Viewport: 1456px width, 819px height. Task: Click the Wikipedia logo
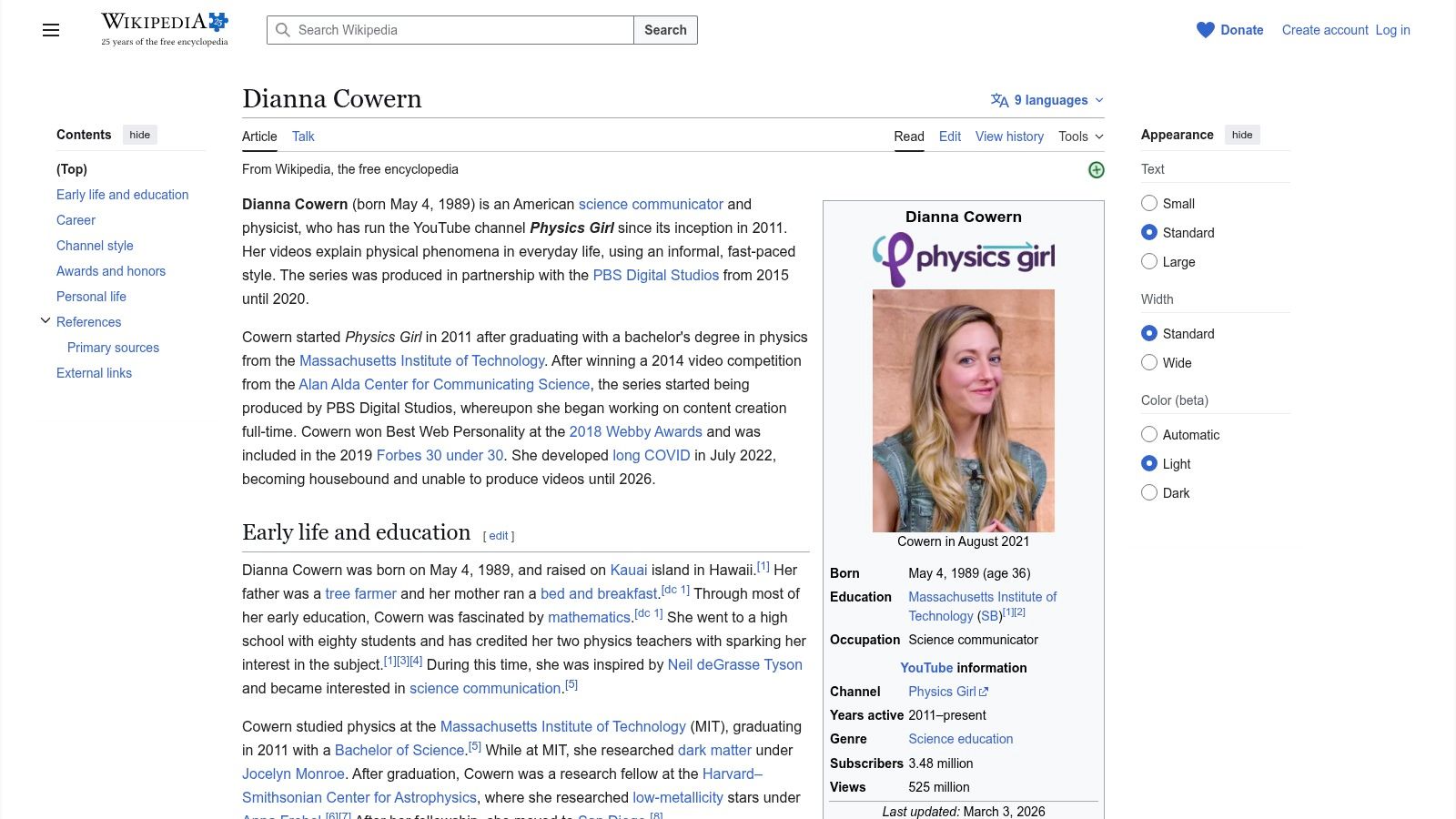[165, 29]
